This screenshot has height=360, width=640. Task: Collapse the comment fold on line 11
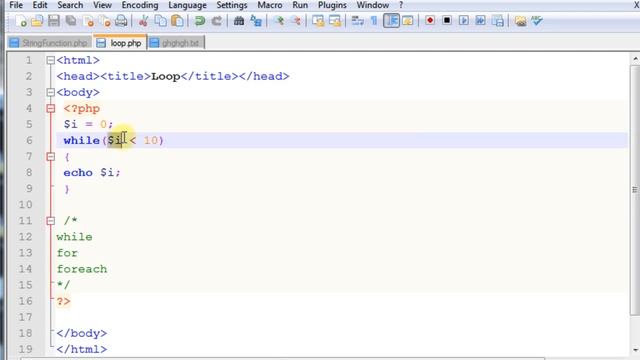(50, 221)
